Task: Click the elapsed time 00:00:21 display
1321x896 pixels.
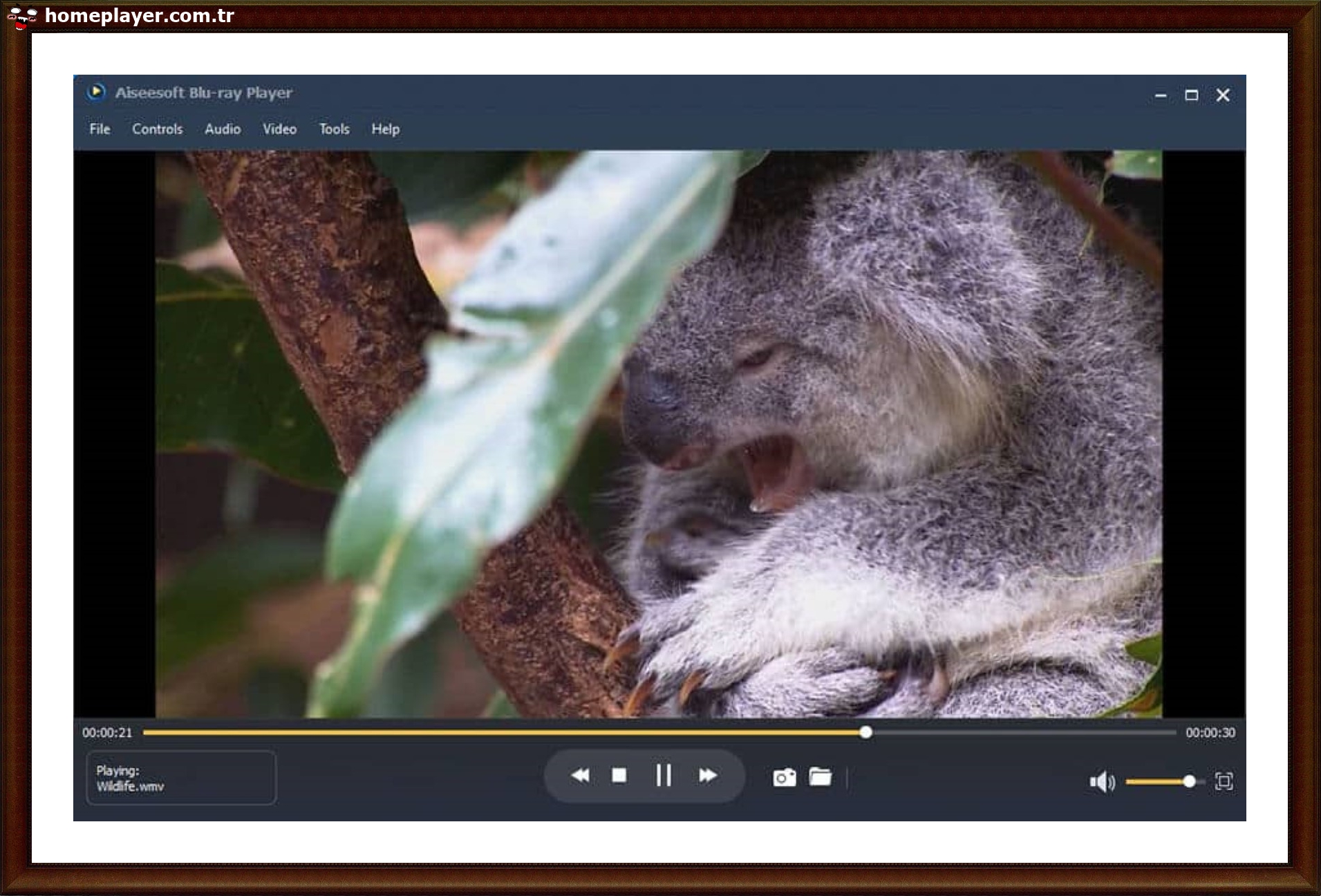Action: pyautogui.click(x=107, y=733)
